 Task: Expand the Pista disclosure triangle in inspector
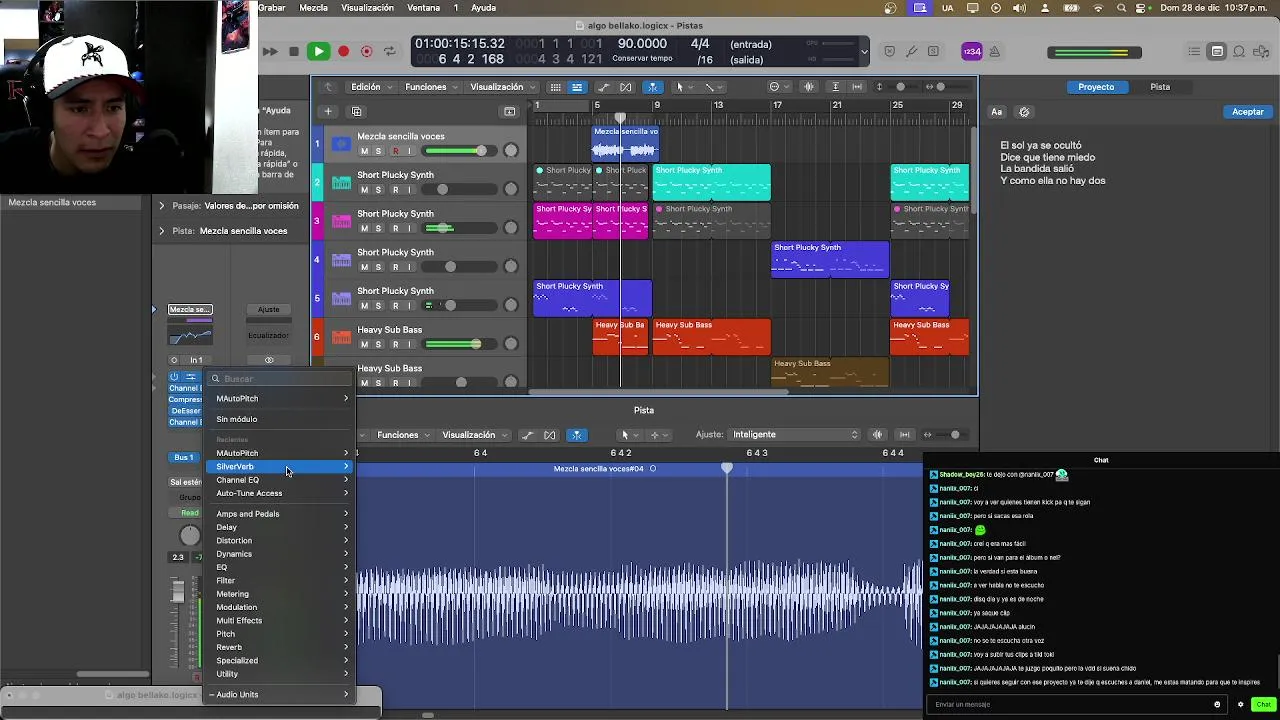[x=161, y=231]
